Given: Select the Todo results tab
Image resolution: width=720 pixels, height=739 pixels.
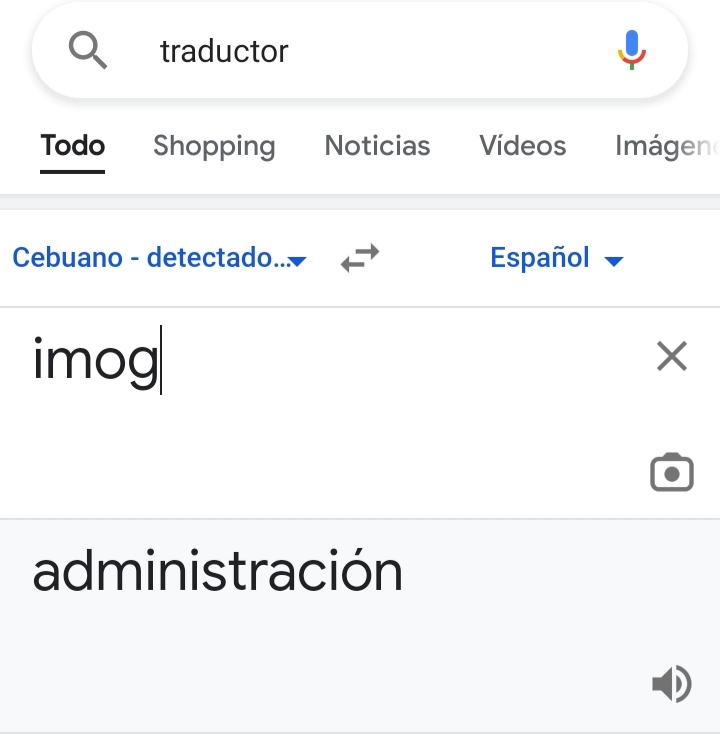Looking at the screenshot, I should [x=73, y=146].
